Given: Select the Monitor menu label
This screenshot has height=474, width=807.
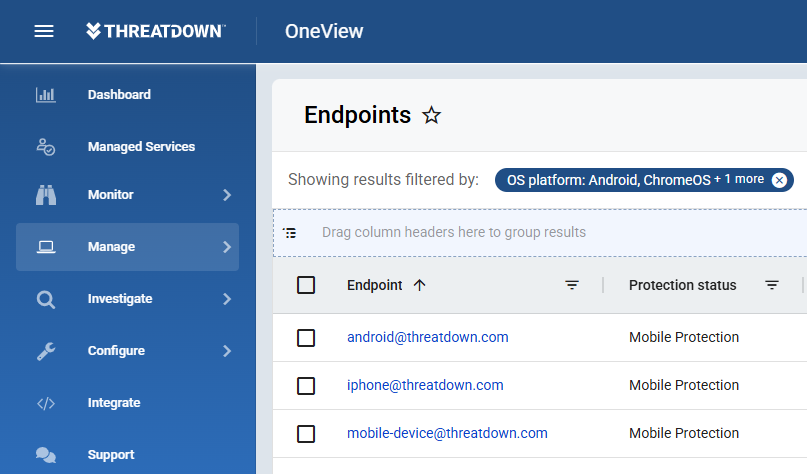Looking at the screenshot, I should tap(111, 195).
